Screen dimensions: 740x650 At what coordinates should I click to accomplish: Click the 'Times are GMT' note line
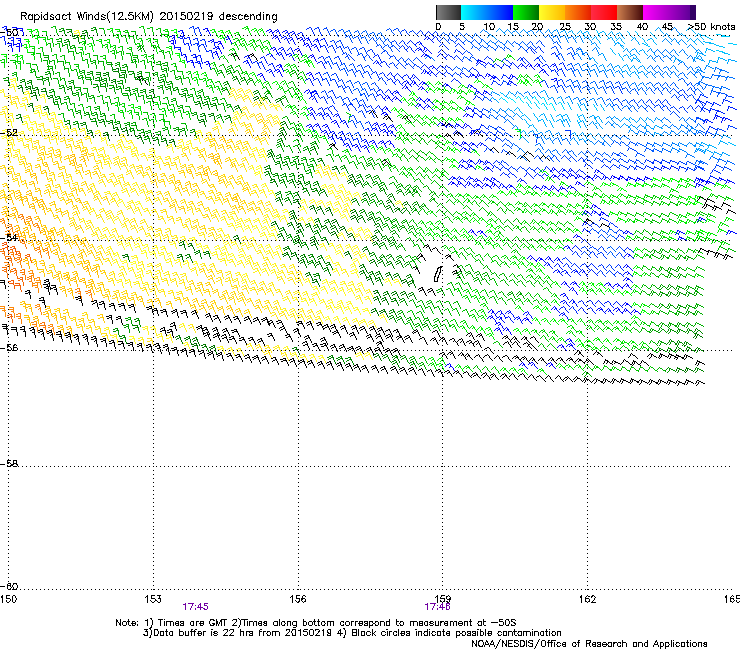pyautogui.click(x=316, y=623)
